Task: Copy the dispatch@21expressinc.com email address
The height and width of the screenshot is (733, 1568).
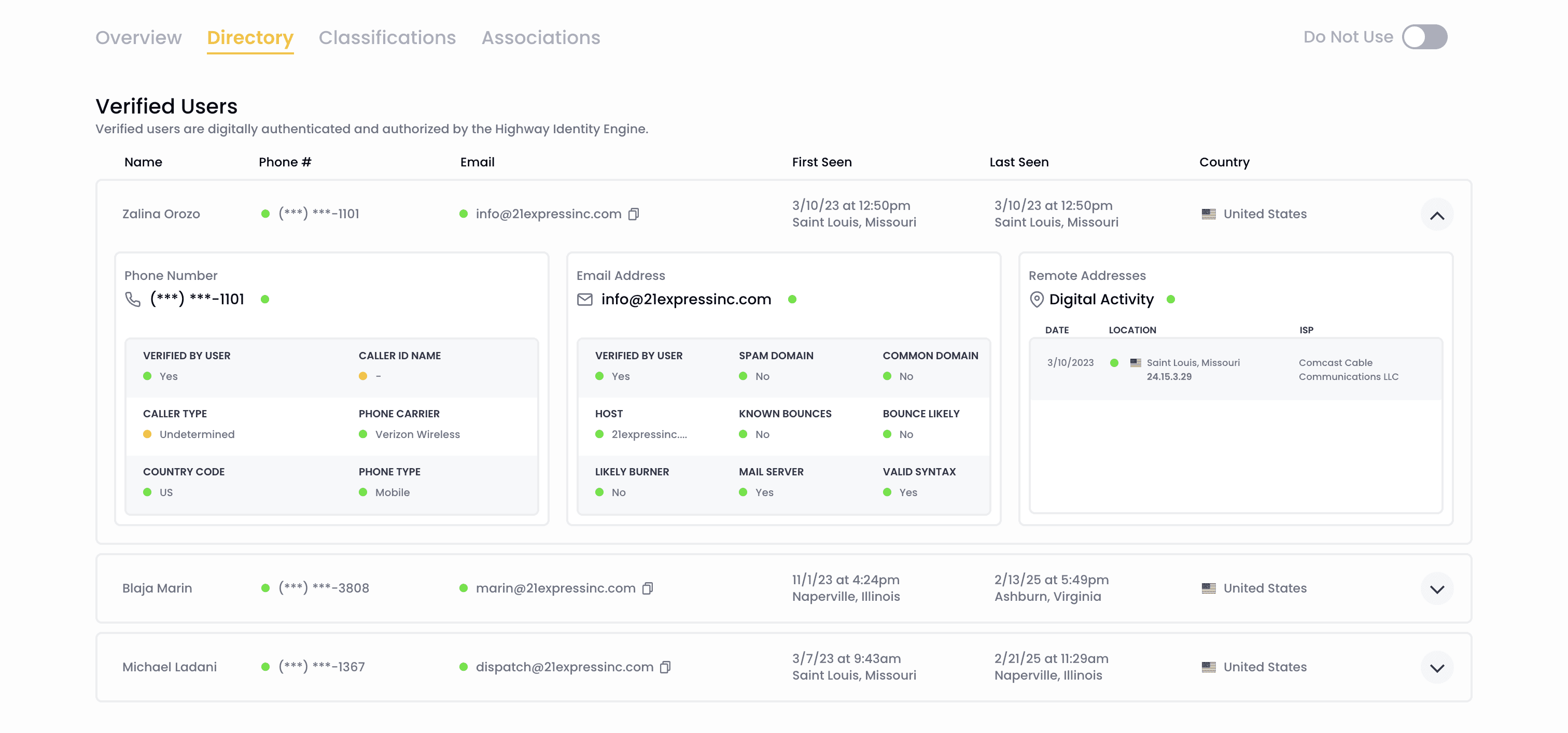Action: (665, 667)
